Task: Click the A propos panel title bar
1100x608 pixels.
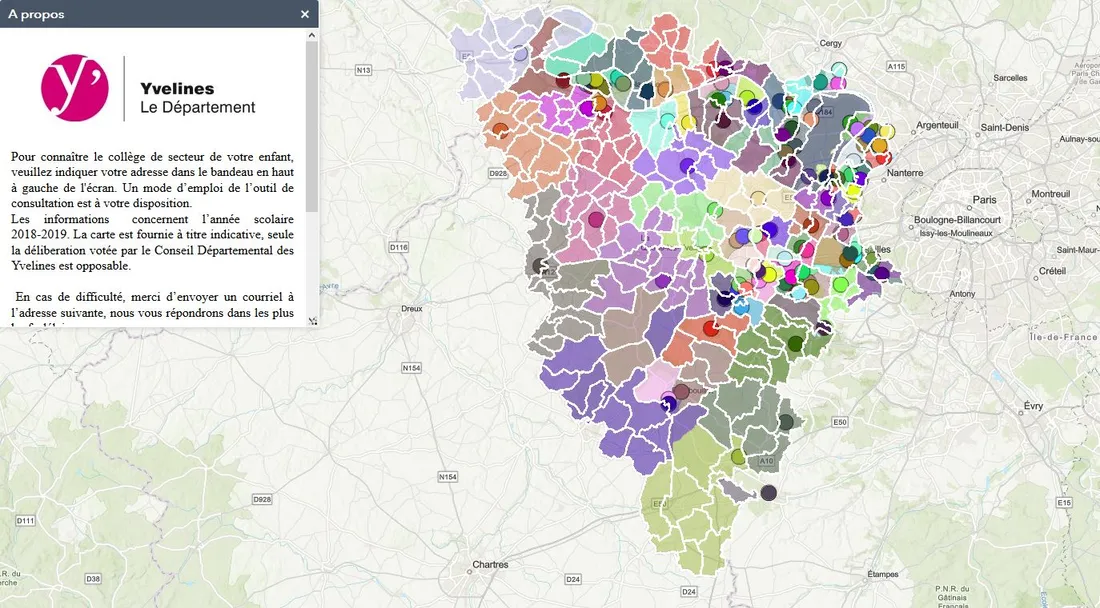Action: 150,14
